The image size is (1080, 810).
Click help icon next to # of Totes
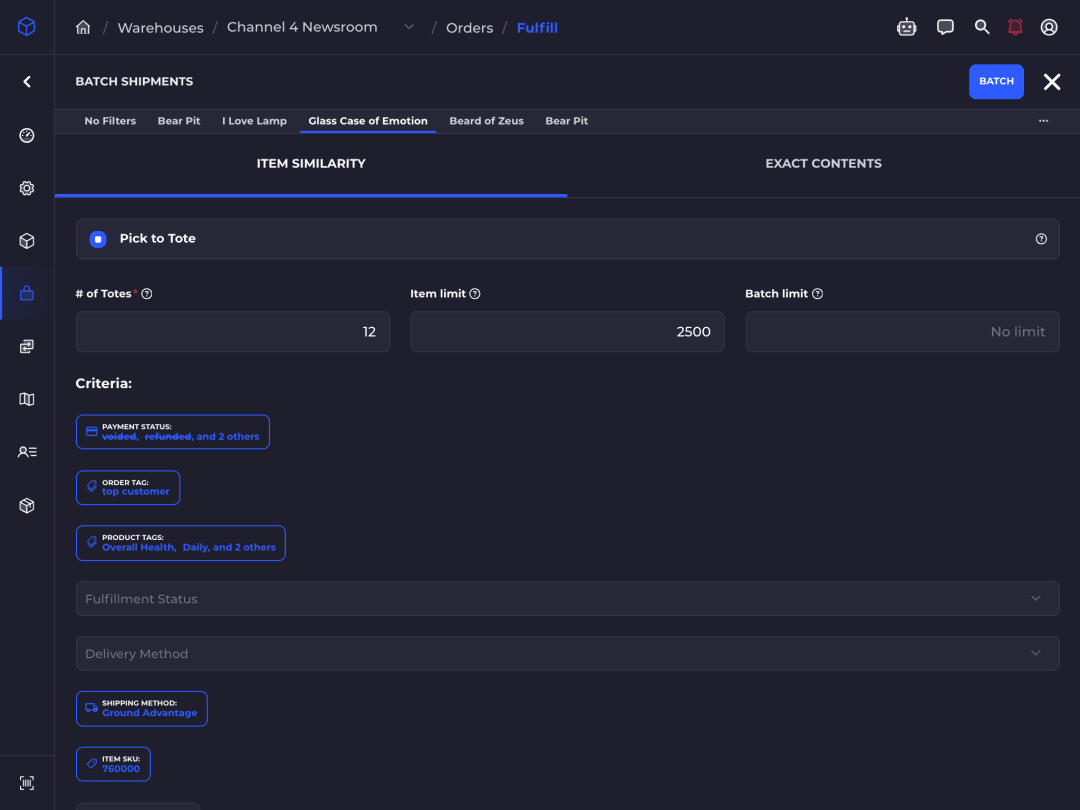pyautogui.click(x=147, y=293)
